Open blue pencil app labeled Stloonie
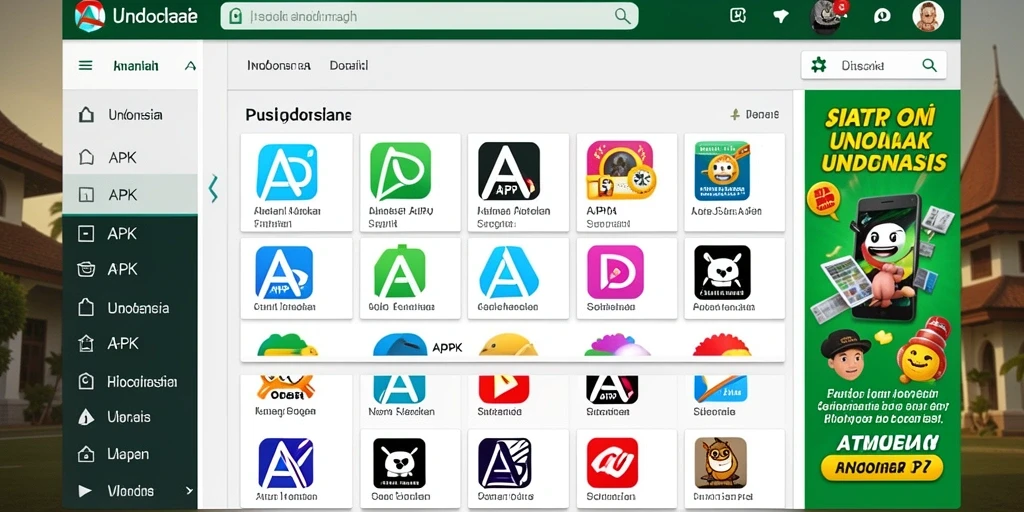The image size is (1024, 512). click(720, 389)
